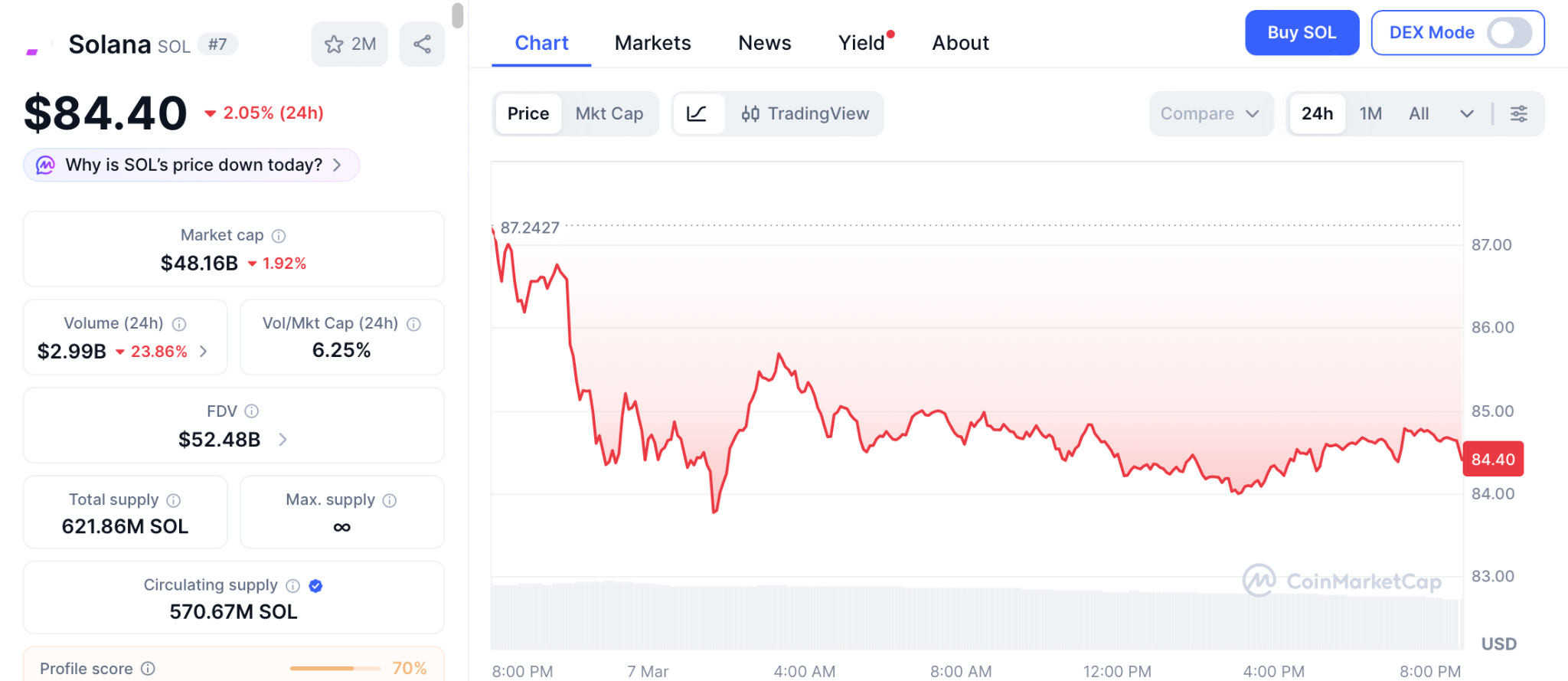Open the Compare dropdown
1568x681 pixels.
[1210, 114]
